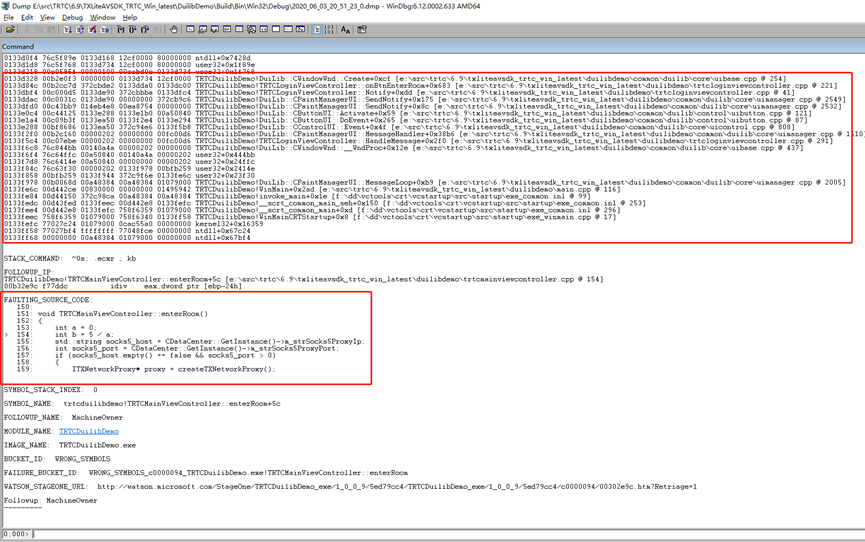Click the stack frame with CPaintManagerUI::MessageLoop+0xb9
Viewport: 865px width, 542px height.
point(425,182)
